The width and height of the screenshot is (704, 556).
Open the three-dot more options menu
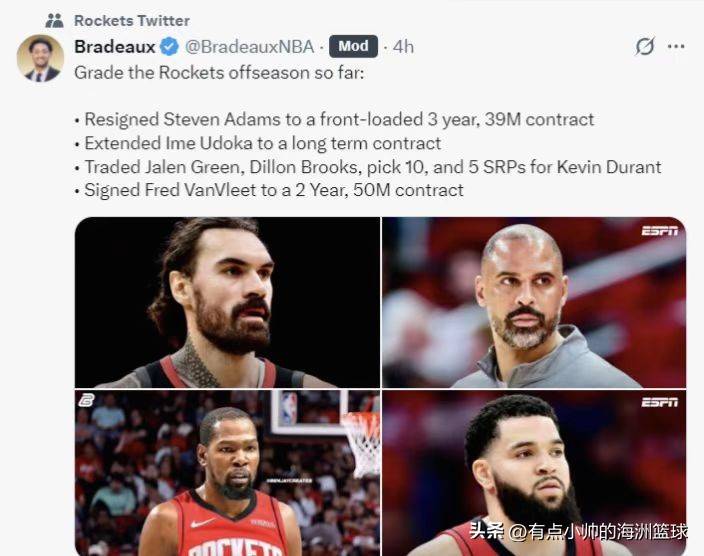(676, 46)
